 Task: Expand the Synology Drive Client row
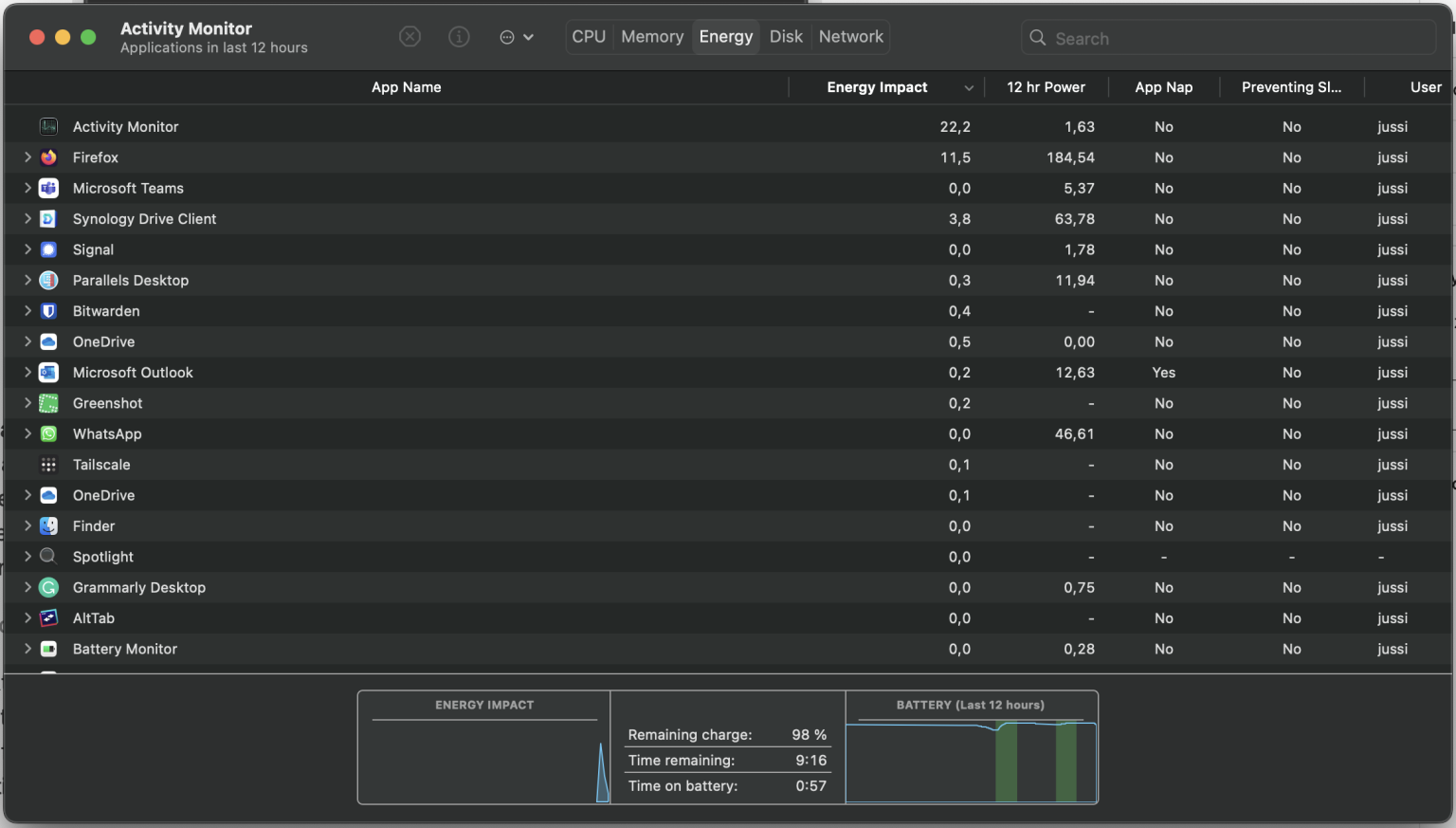27,219
